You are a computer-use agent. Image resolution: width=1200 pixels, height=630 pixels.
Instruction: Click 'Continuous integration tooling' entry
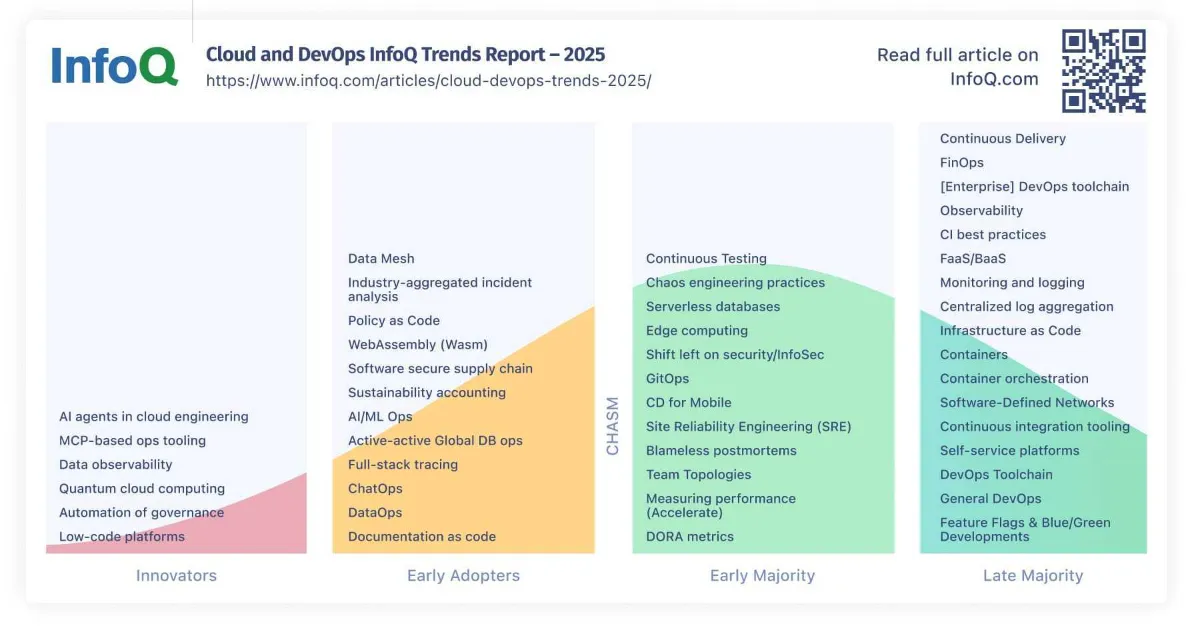[1035, 427]
